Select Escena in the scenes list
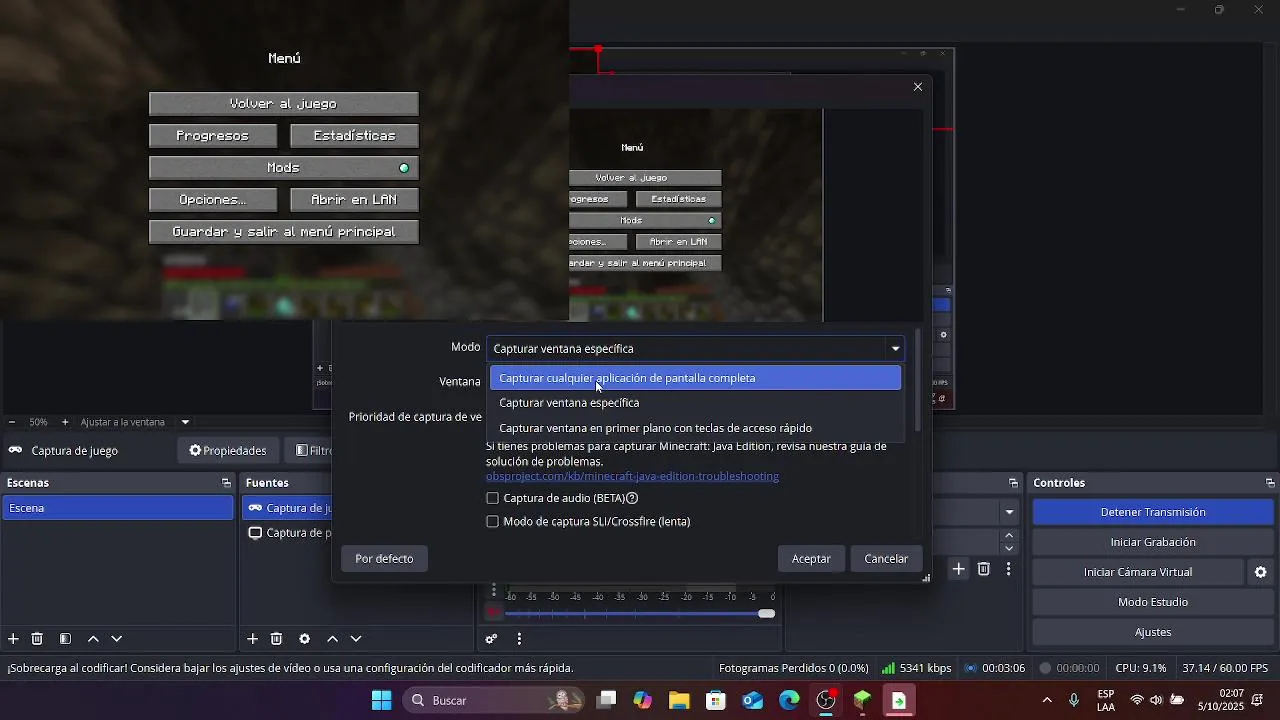 [x=117, y=508]
